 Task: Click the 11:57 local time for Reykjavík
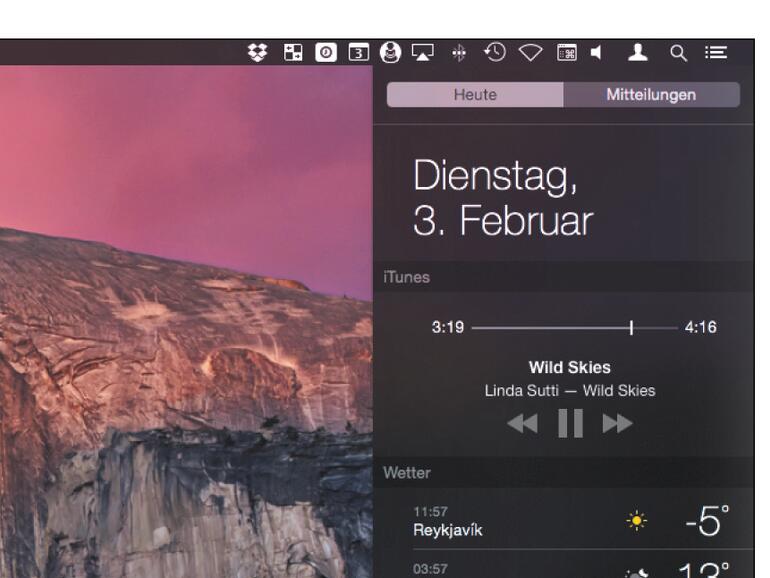point(430,512)
